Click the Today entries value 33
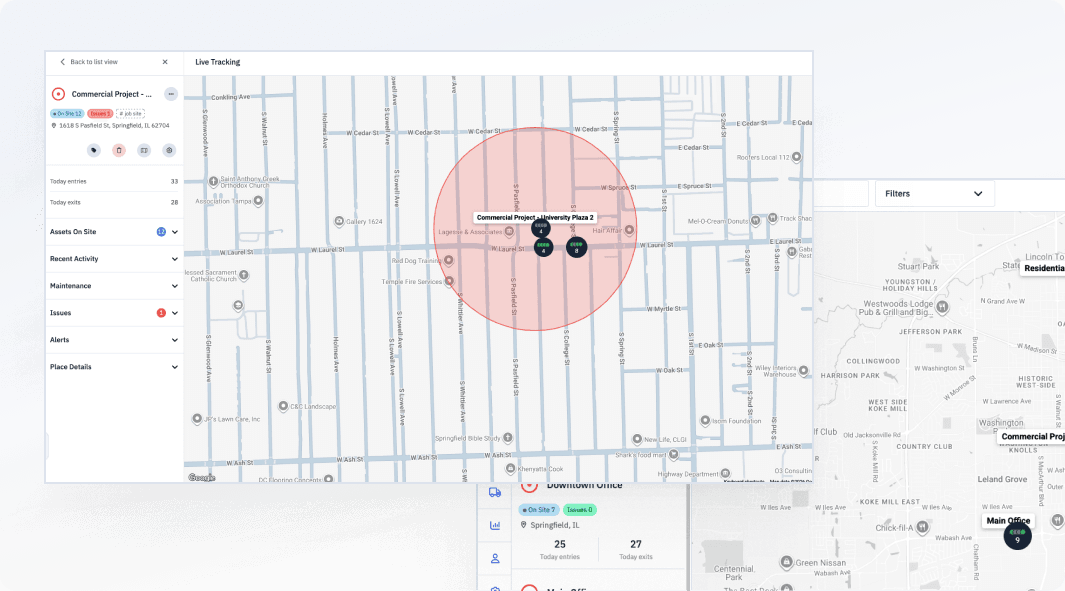 click(175, 181)
